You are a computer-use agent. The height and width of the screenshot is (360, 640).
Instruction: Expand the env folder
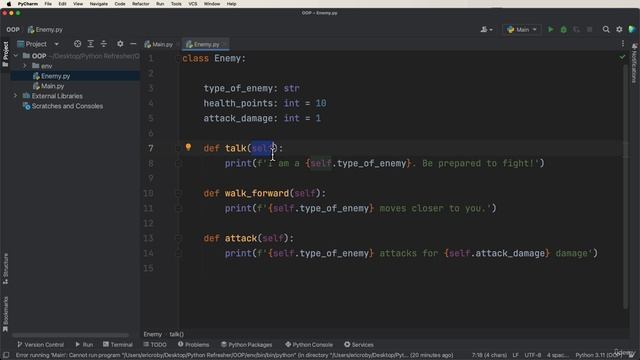[x=25, y=66]
